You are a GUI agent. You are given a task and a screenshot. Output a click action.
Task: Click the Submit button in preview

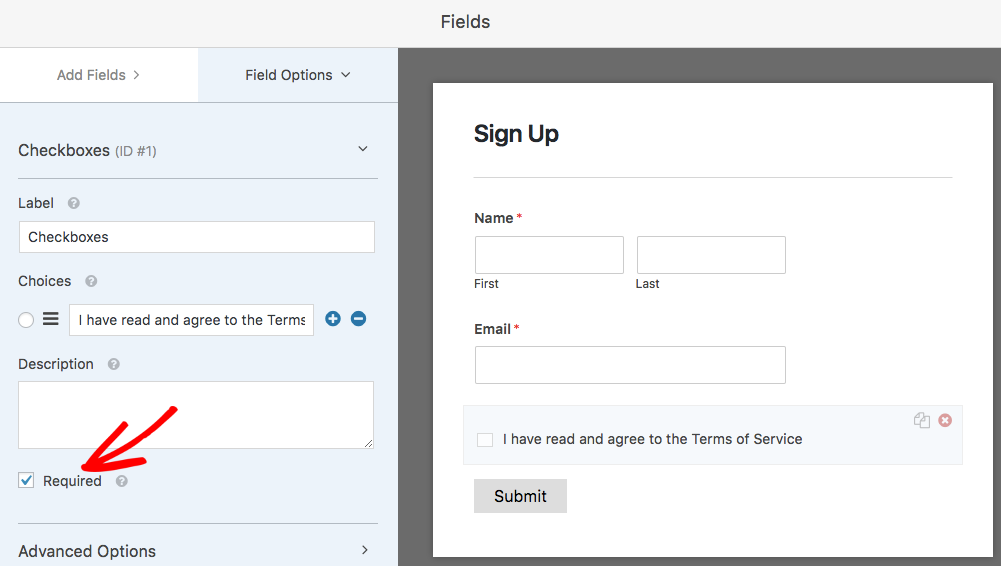(520, 496)
